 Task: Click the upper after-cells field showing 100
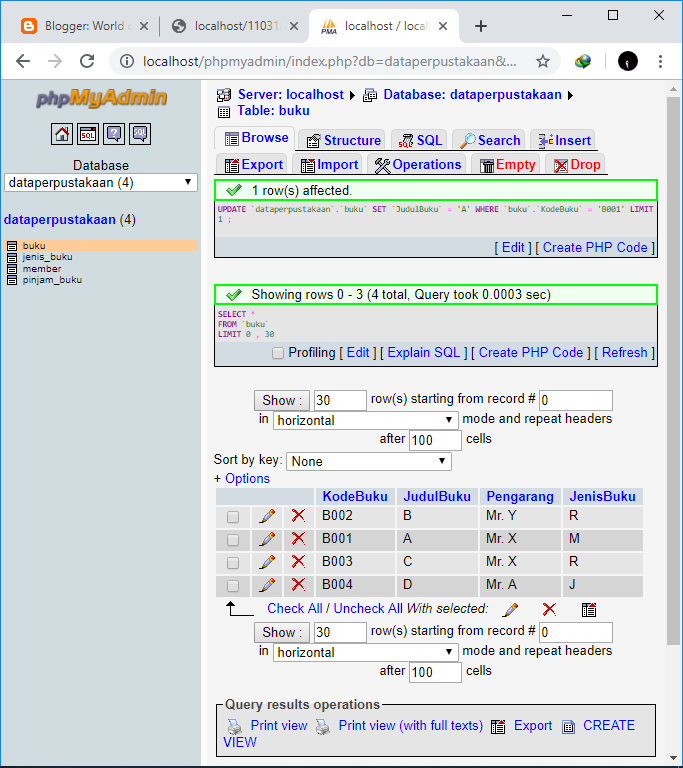pyautogui.click(x=436, y=440)
